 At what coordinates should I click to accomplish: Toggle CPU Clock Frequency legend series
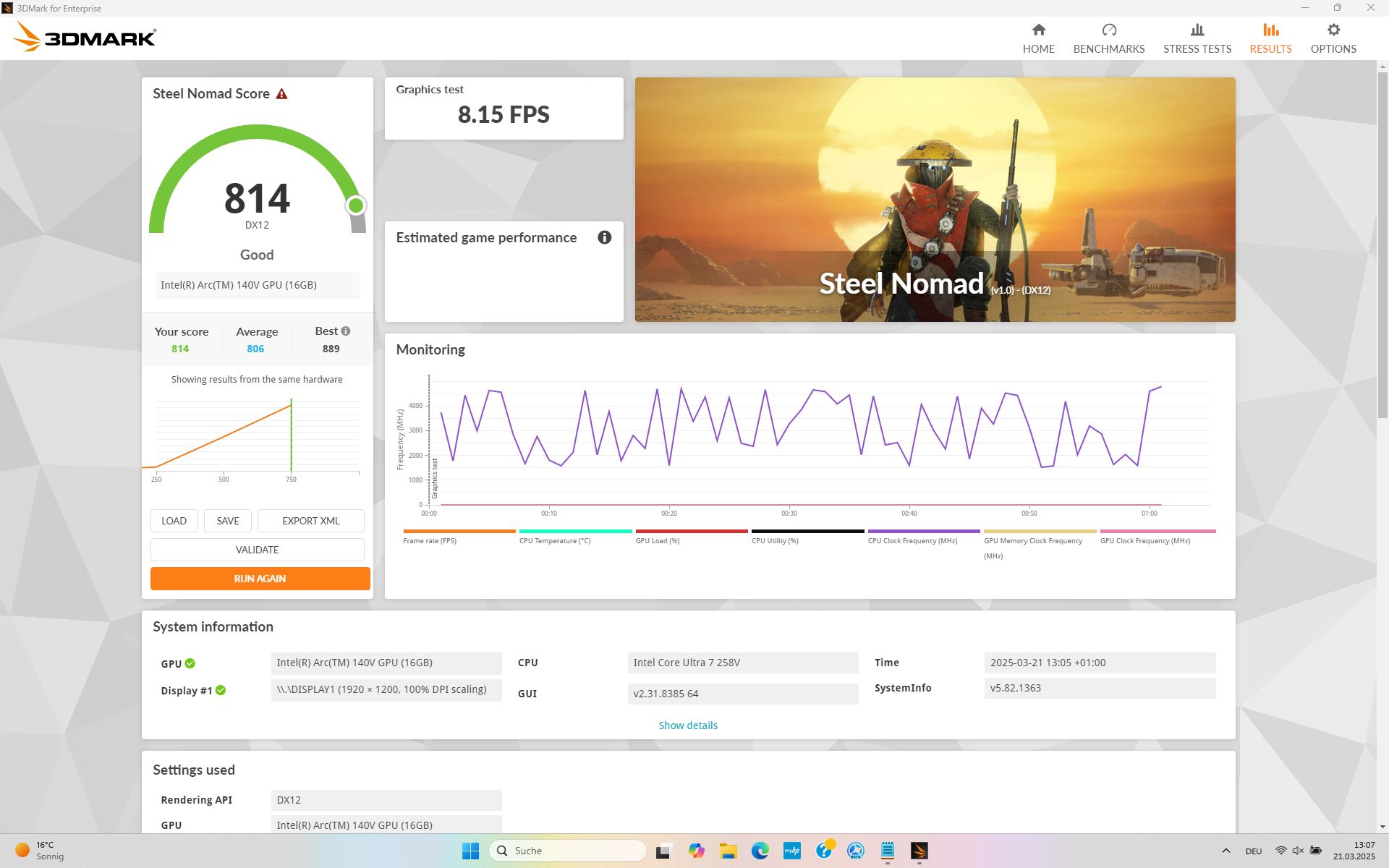912,541
